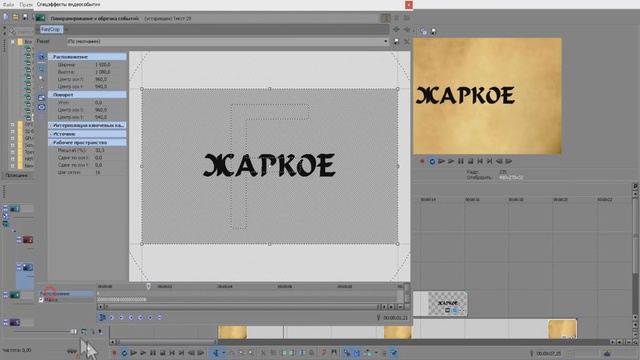Select the Show Properties tool in Pan/Crop
Image resolution: width=640 pixels, height=360 pixels.
coord(42,57)
